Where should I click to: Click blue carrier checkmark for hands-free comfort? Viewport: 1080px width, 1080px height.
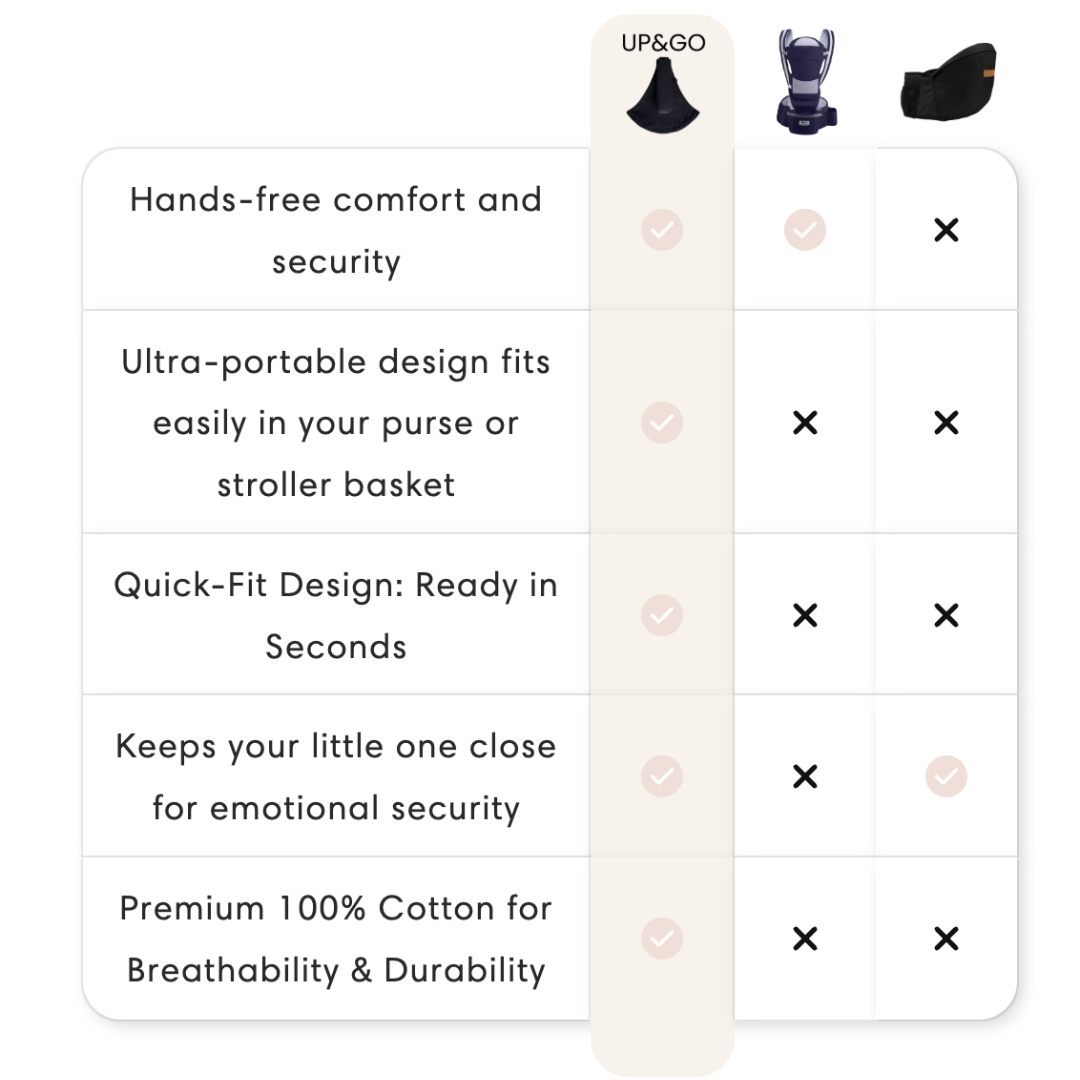point(804,231)
